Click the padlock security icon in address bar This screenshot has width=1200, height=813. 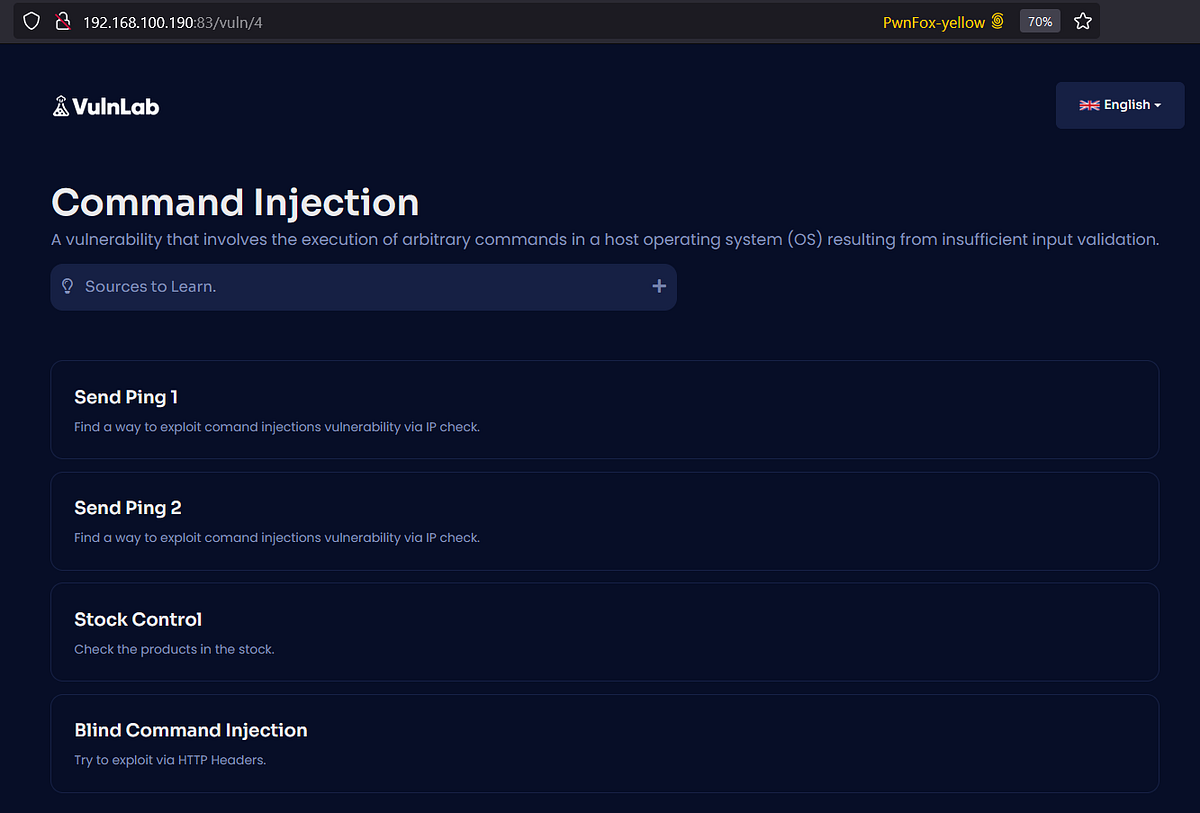[x=62, y=21]
